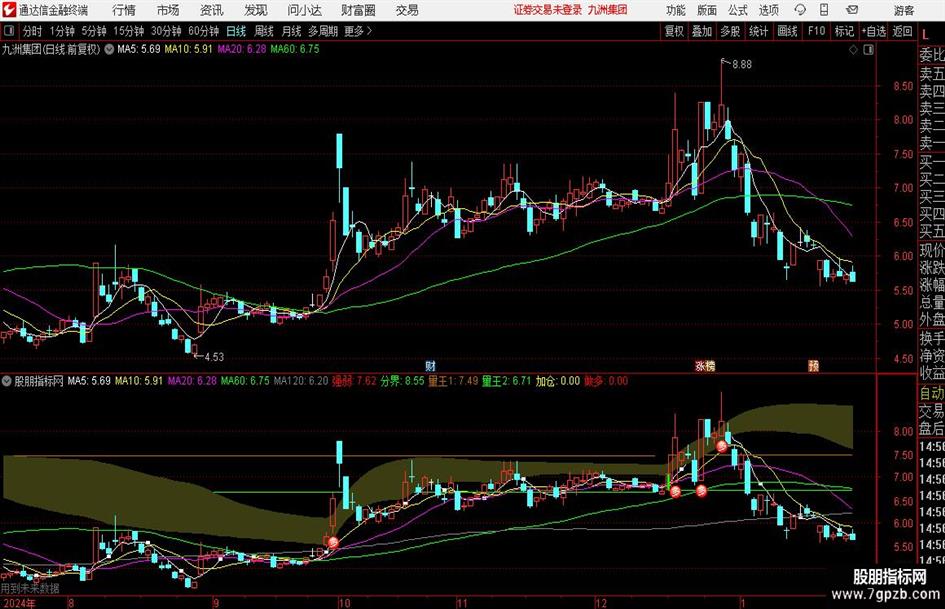Image resolution: width=945 pixels, height=609 pixels.
Task: Switch to the 分时 period tab
Action: click(32, 31)
